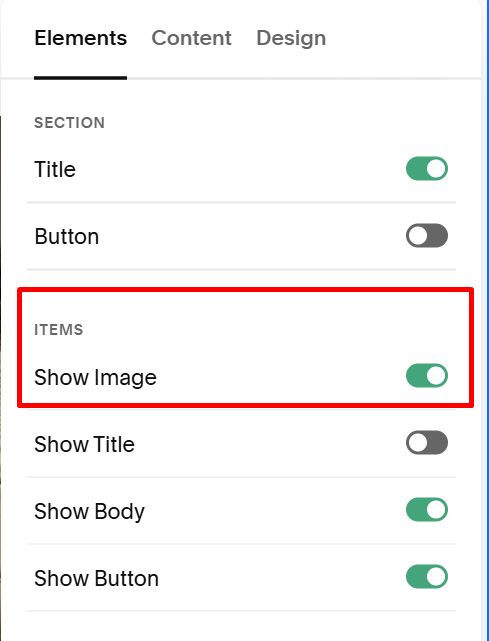
Task: Turn off the Show Image switch
Action: [427, 375]
